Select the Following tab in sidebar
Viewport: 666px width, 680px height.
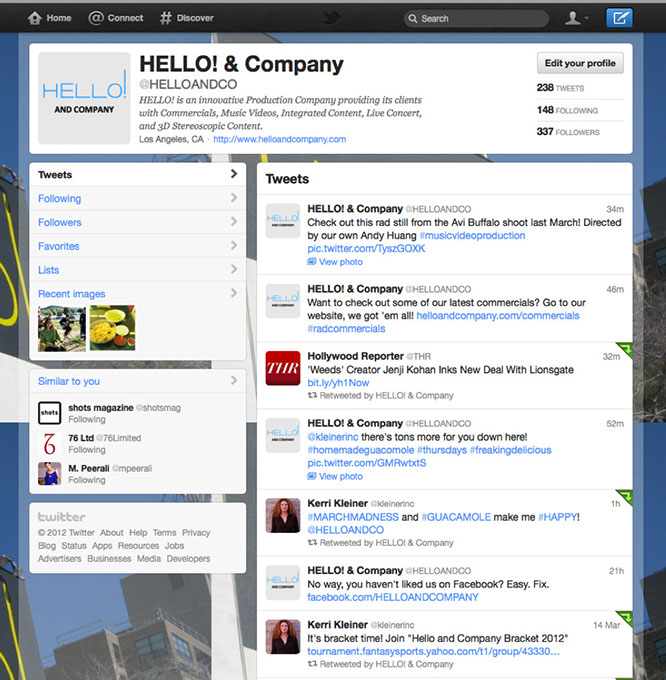(60, 198)
